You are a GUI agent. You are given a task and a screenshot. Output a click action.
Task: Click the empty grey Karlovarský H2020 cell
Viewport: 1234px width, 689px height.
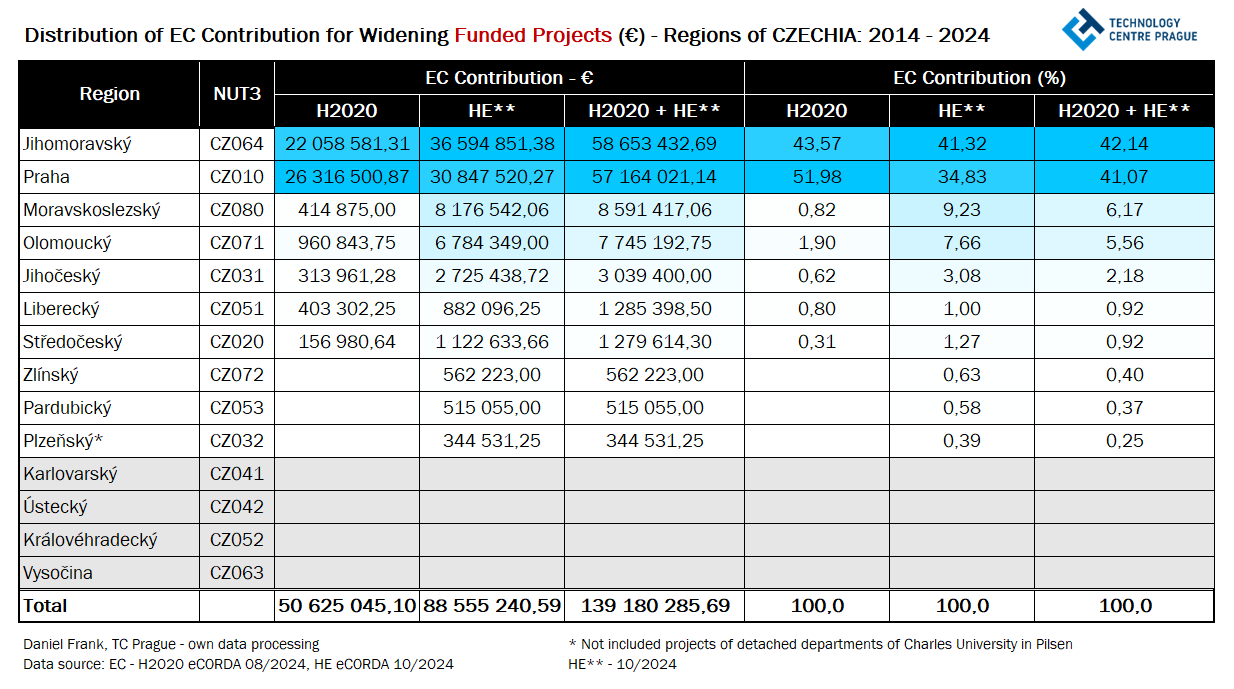[347, 474]
